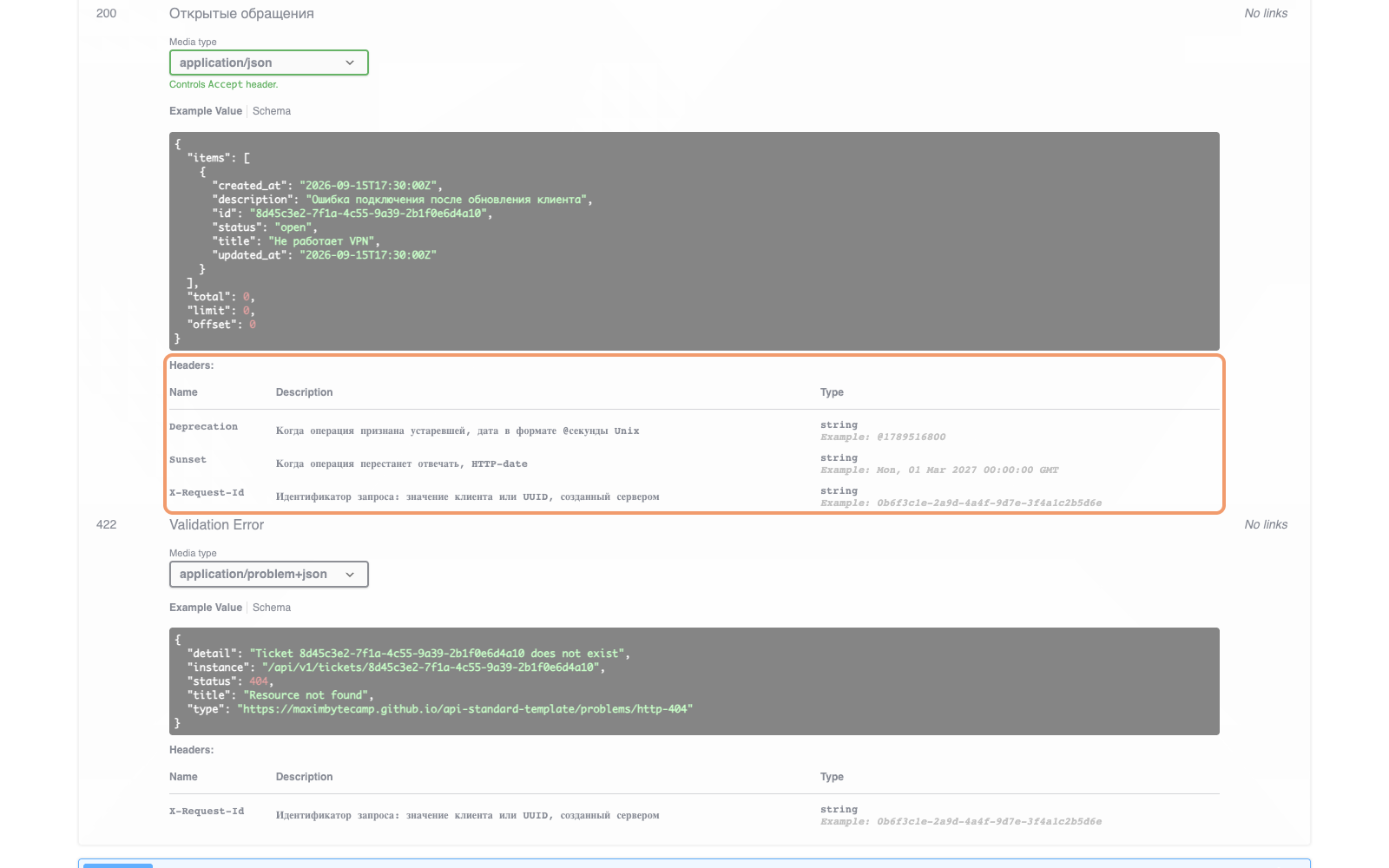Select Example Value tab under 422 response

(x=206, y=608)
